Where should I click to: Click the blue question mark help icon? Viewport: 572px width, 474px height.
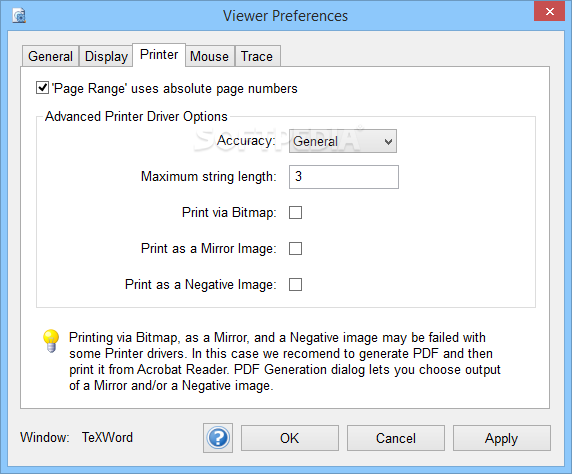tap(218, 438)
